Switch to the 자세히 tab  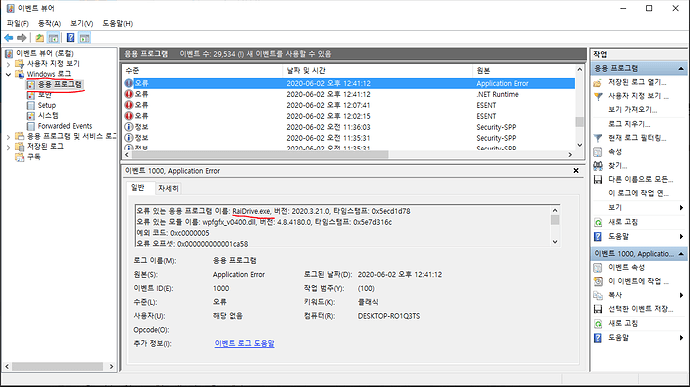[x=168, y=188]
